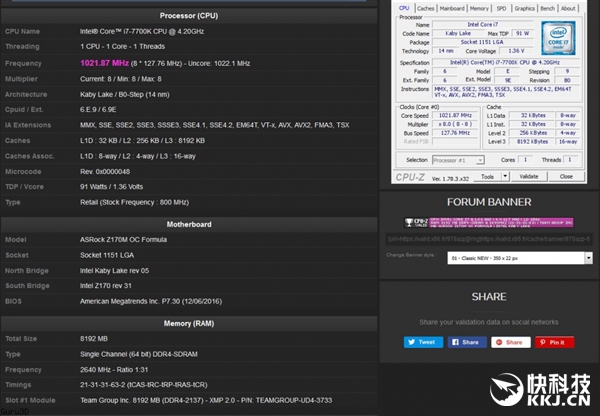
Task: Click the Pinterest logo icon
Action: point(543,342)
